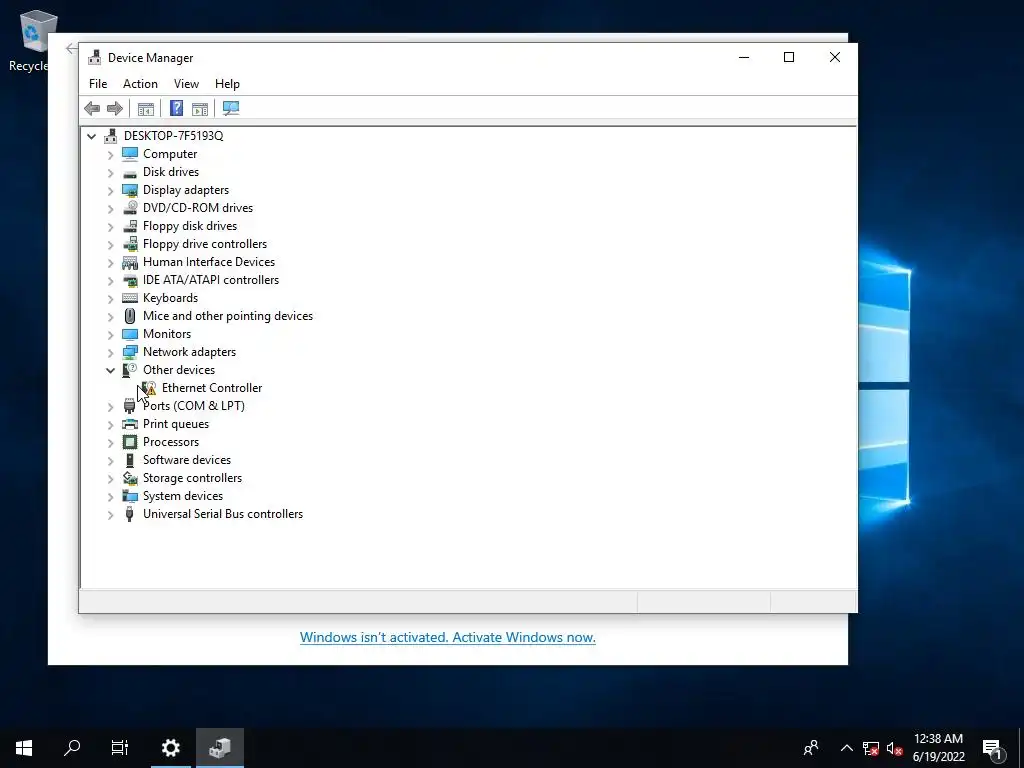Expand the Disk drives category
Image resolution: width=1024 pixels, height=768 pixels.
point(110,172)
